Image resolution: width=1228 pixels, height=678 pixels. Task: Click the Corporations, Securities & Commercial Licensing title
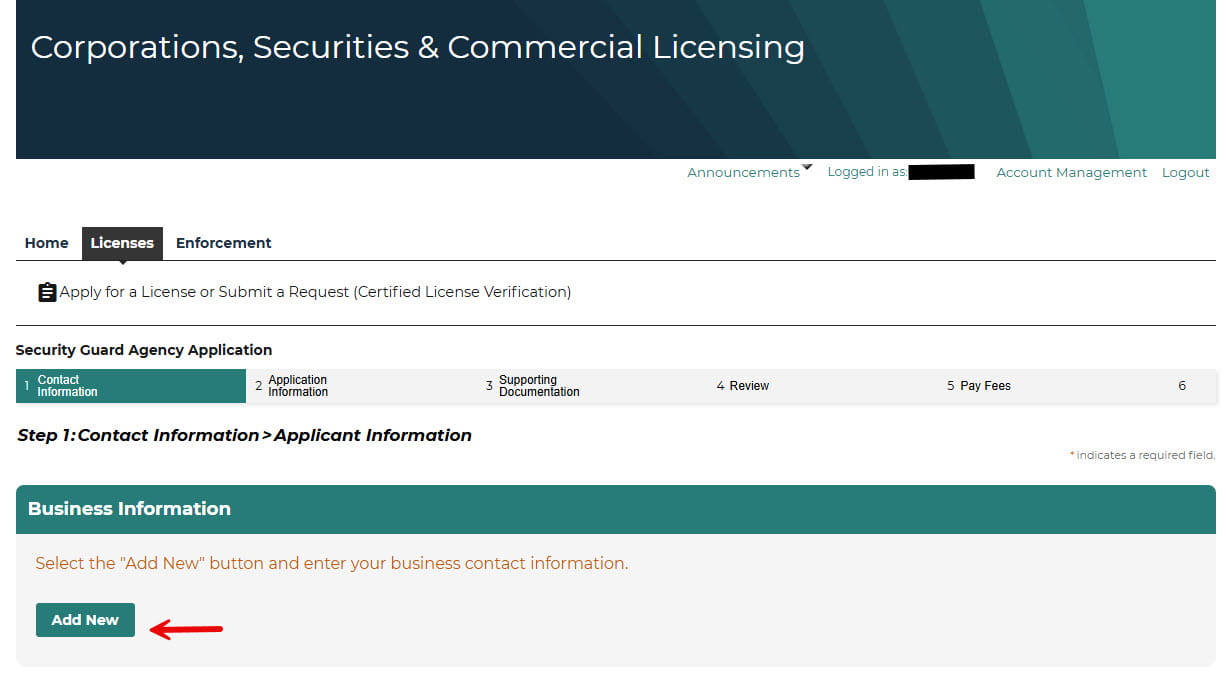click(x=417, y=47)
